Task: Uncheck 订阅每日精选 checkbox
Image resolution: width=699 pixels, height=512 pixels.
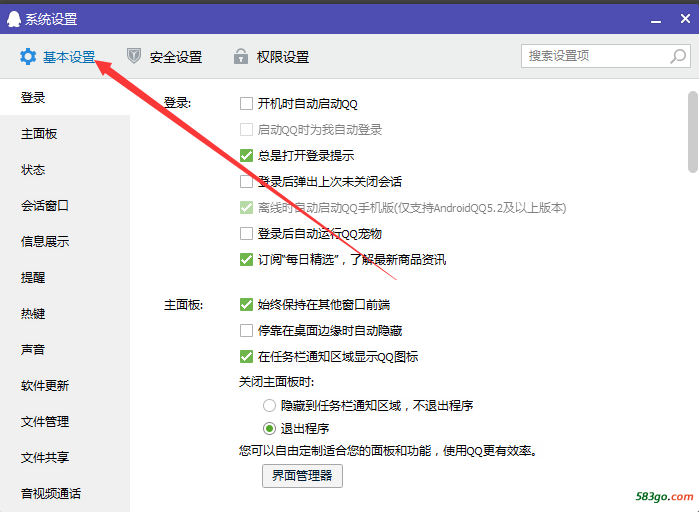Action: [246, 259]
